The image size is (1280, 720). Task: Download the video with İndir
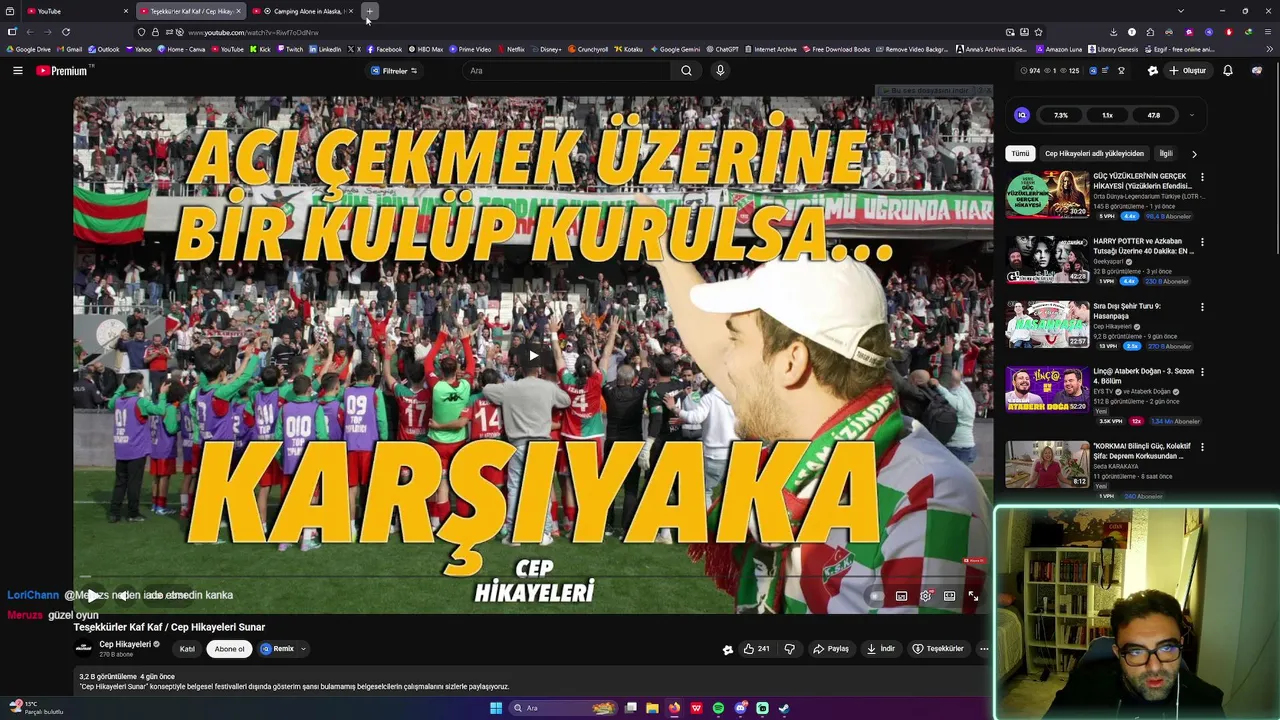881,649
